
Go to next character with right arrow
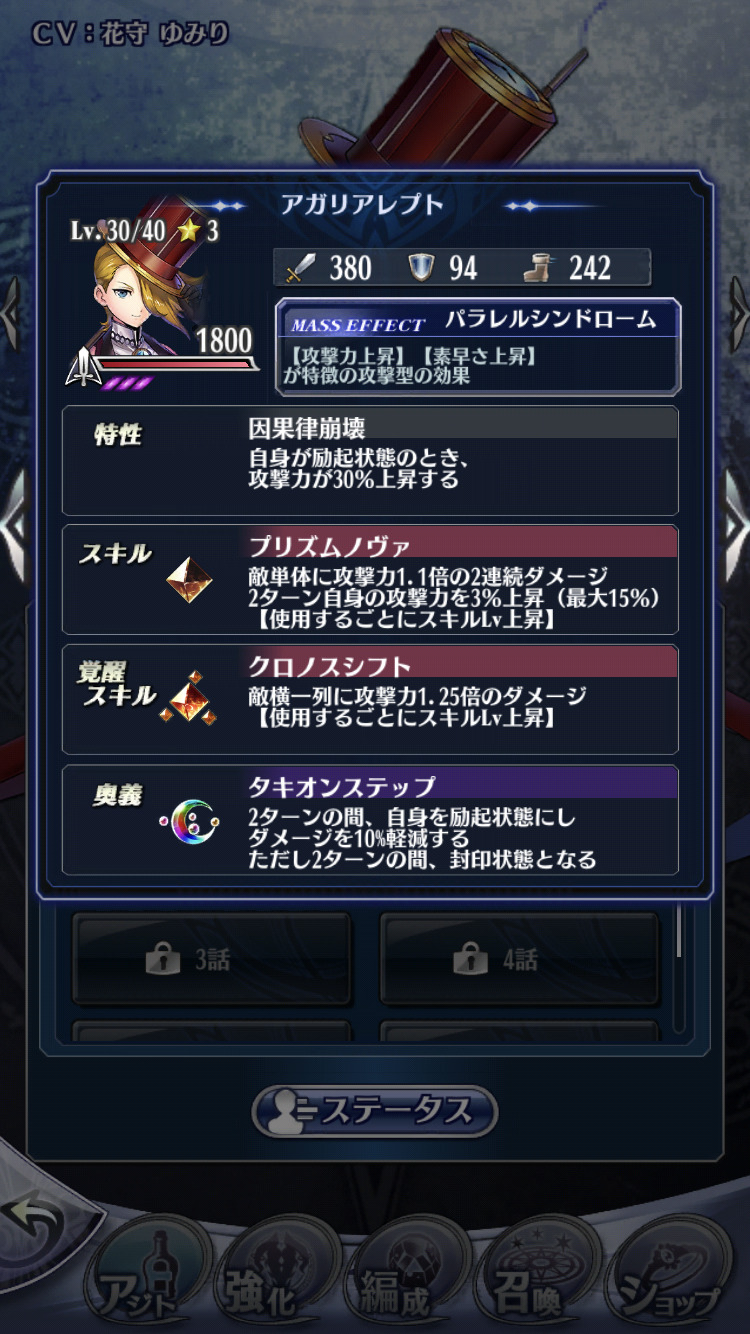tap(739, 313)
